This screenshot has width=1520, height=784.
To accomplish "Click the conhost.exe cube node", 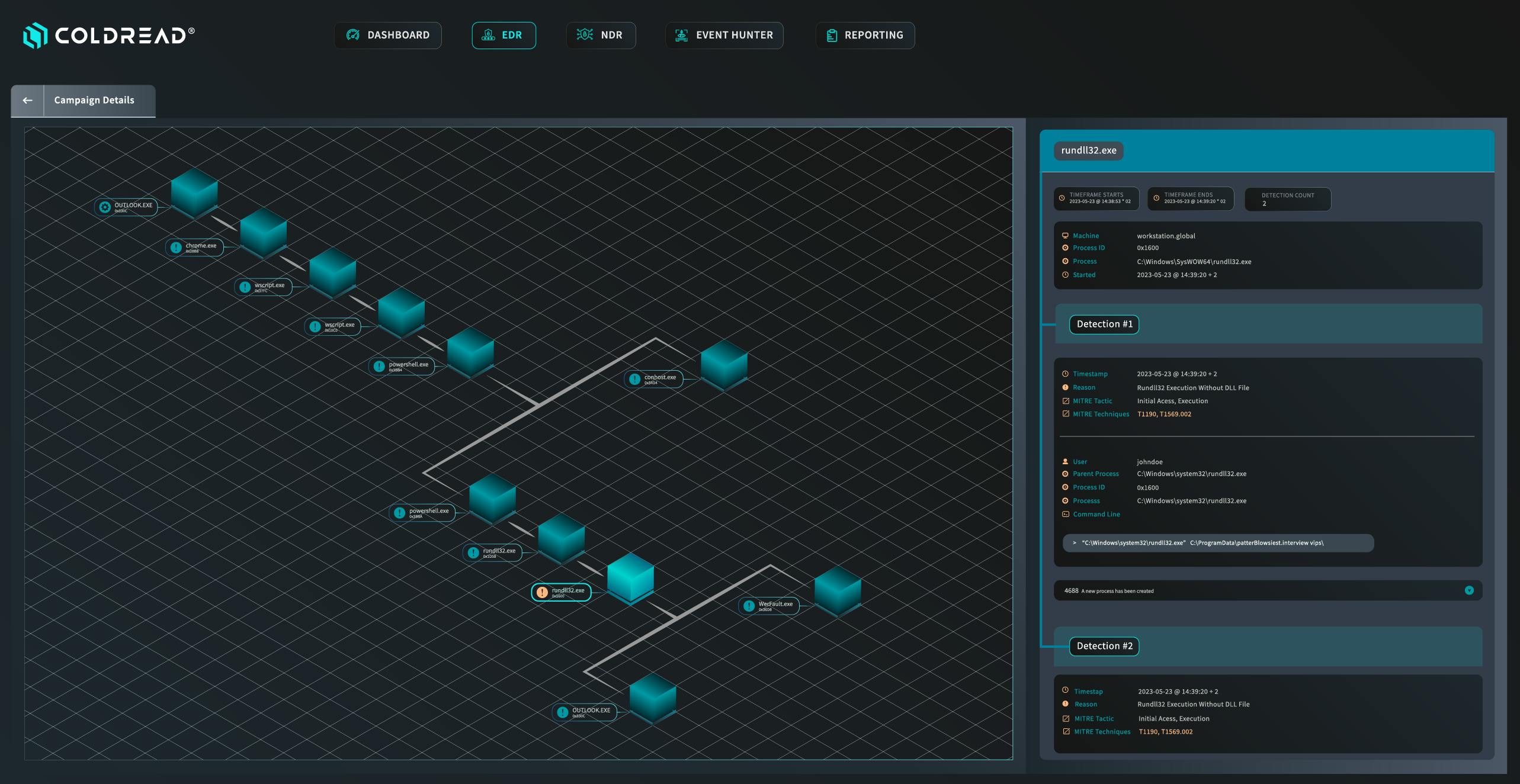I will pos(724,364).
